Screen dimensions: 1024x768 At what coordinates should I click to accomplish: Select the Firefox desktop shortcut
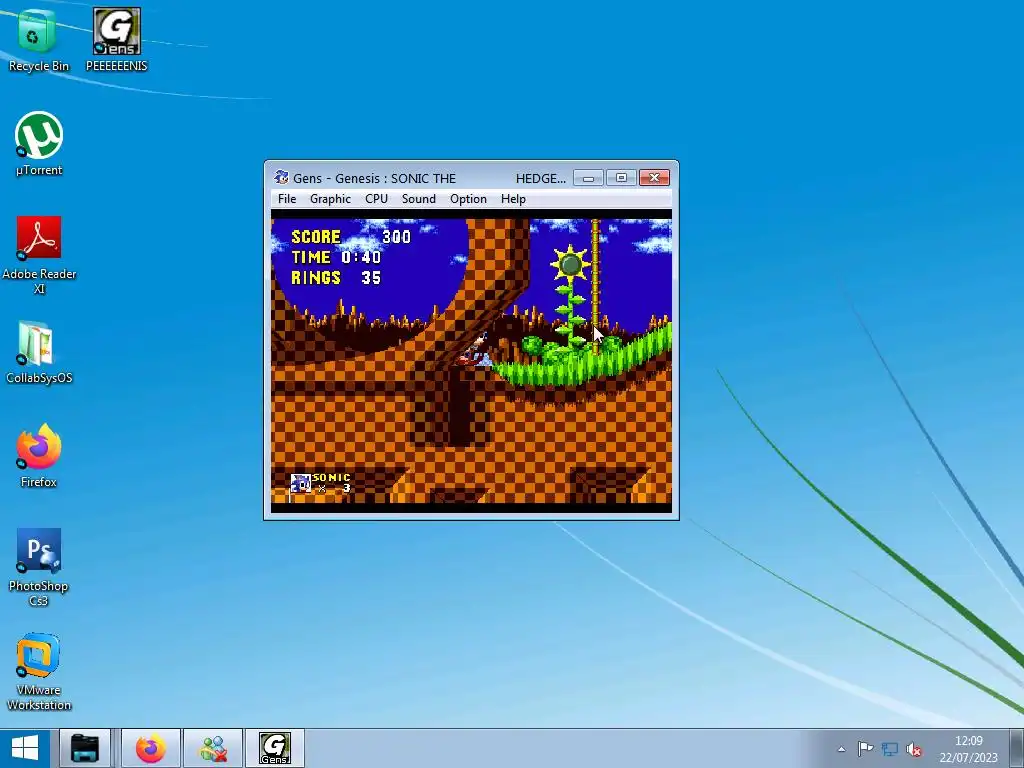(39, 456)
